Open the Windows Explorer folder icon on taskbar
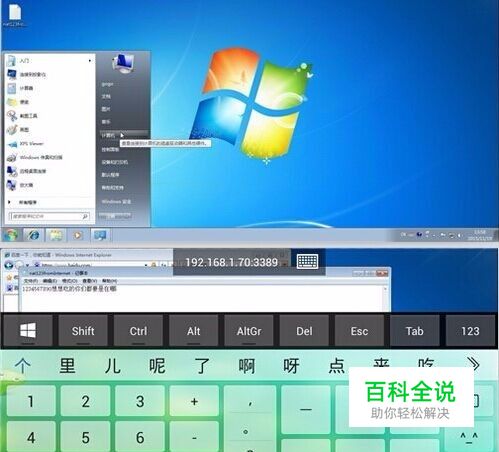Screen dimensions: 499x452 [x=55, y=235]
